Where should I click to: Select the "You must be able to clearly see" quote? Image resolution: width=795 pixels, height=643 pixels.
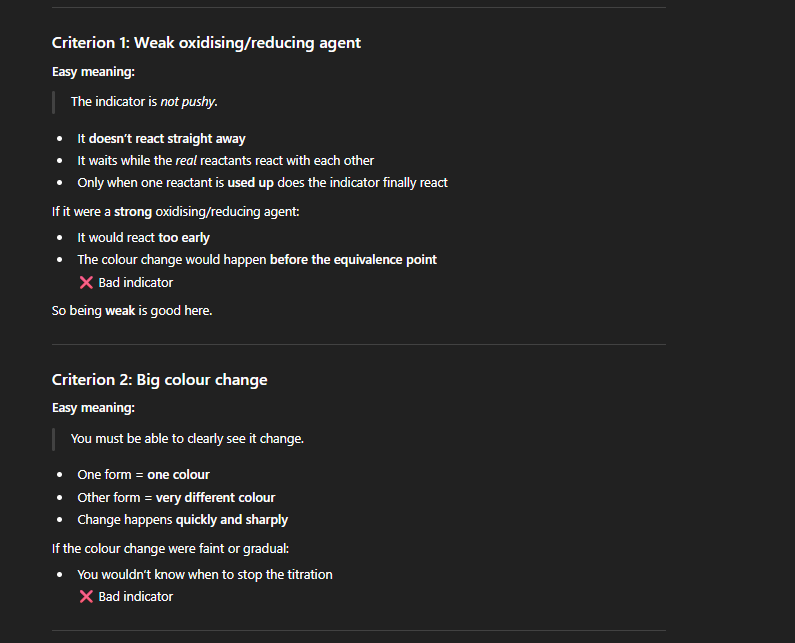[x=187, y=438]
